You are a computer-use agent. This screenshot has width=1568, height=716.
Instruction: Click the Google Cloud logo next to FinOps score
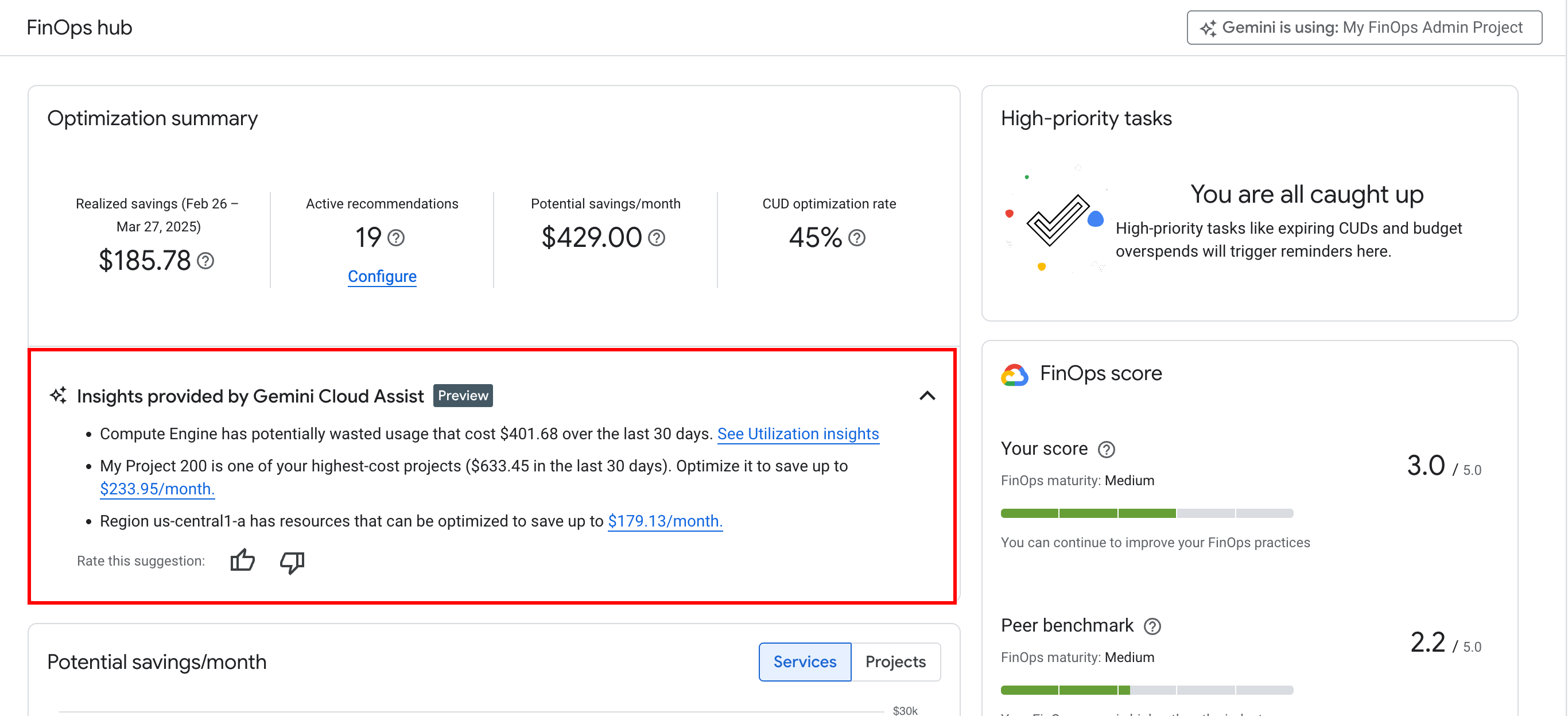(1015, 374)
